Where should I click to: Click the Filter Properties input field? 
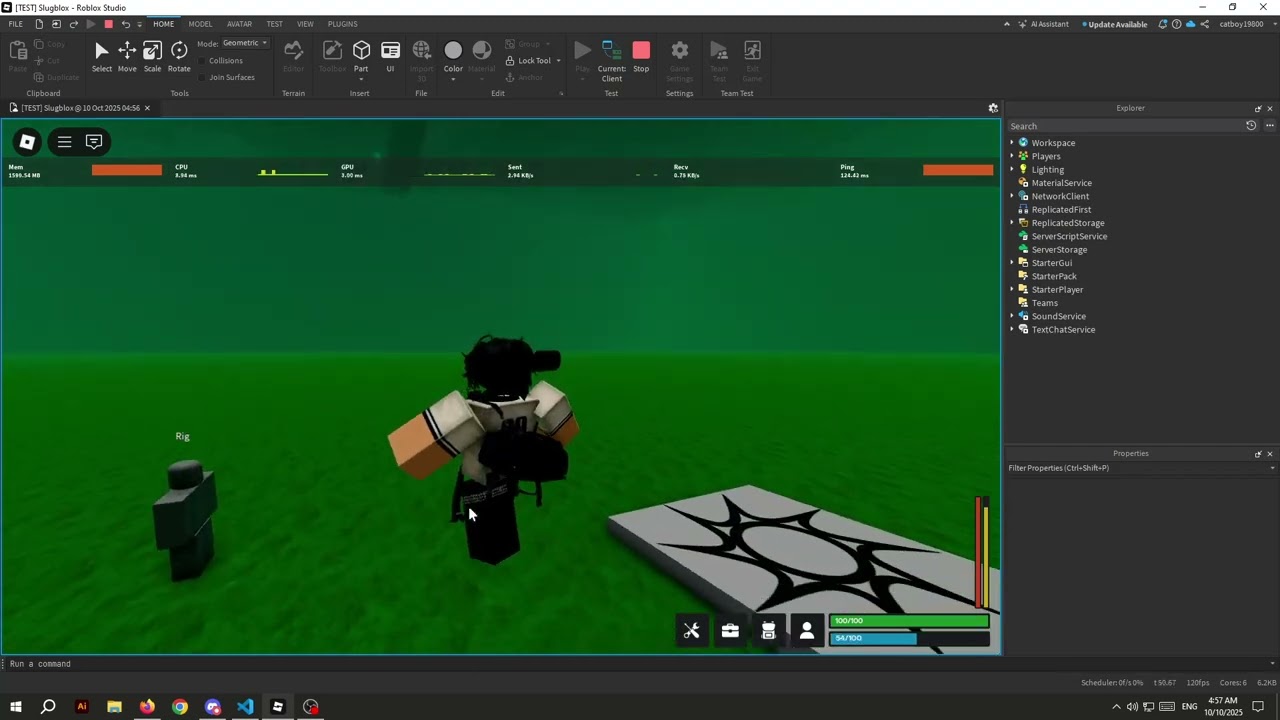pos(1138,468)
